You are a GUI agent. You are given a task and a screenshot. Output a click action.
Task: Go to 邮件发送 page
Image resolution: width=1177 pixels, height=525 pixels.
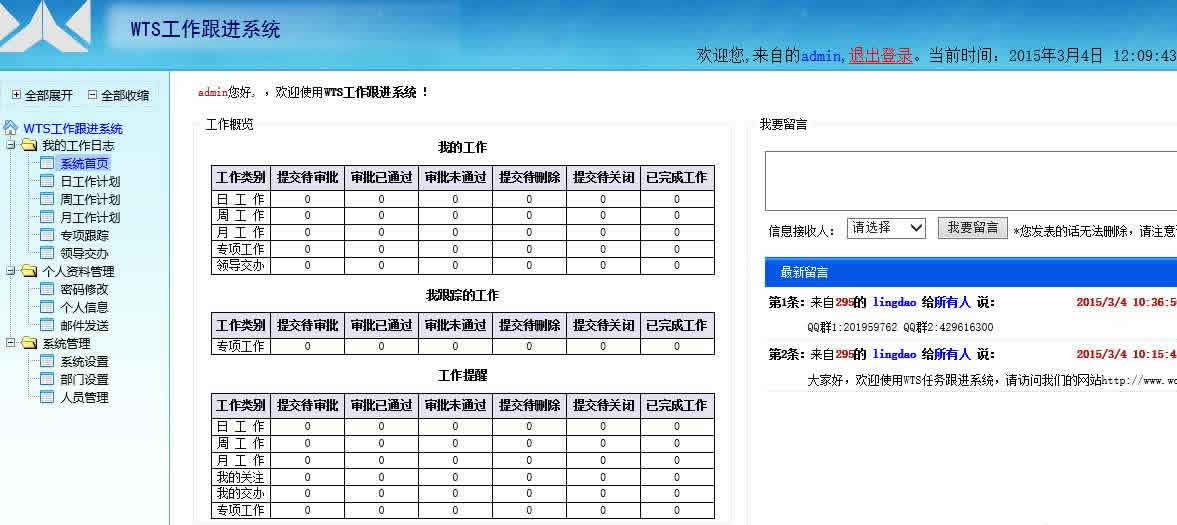(x=85, y=325)
